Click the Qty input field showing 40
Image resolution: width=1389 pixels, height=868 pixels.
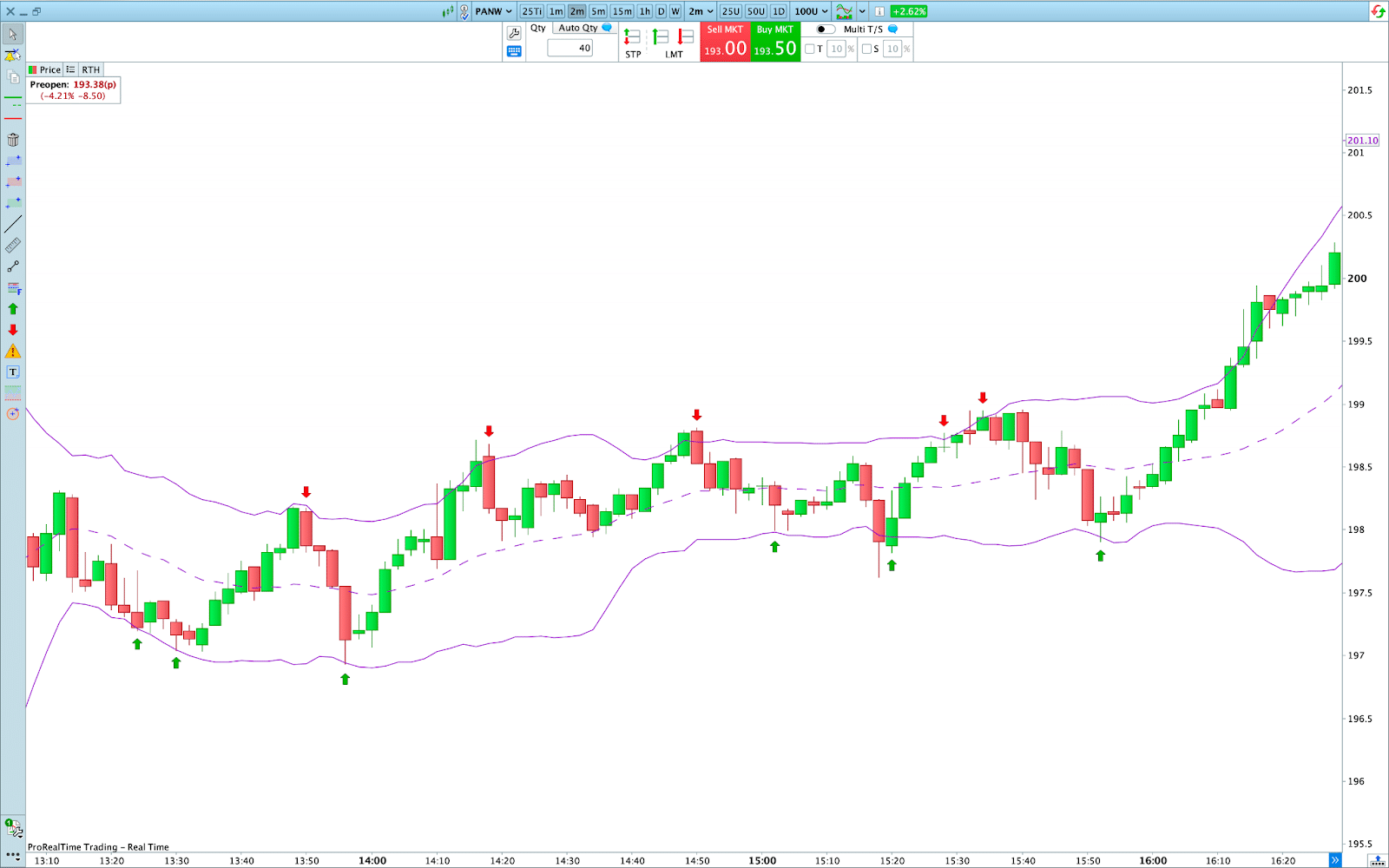tap(570, 49)
